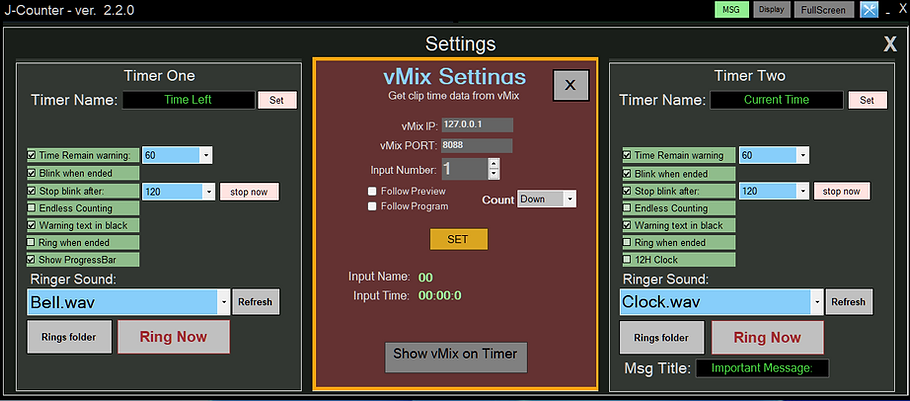Toggle Timer One Warning text in black
Viewport: 910px width, 401px height.
pyautogui.click(x=31, y=225)
